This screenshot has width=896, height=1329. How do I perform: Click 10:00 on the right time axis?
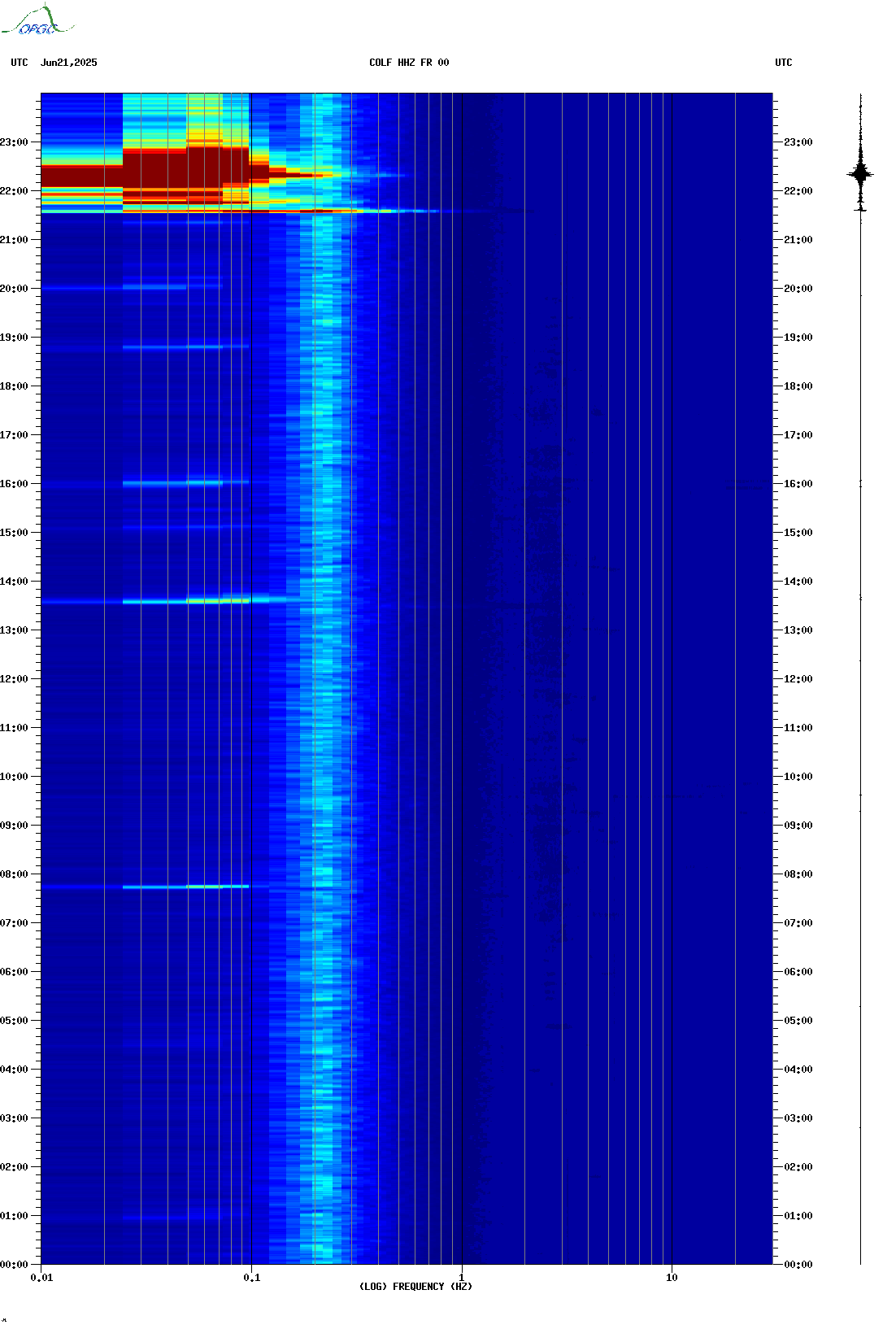tap(798, 777)
